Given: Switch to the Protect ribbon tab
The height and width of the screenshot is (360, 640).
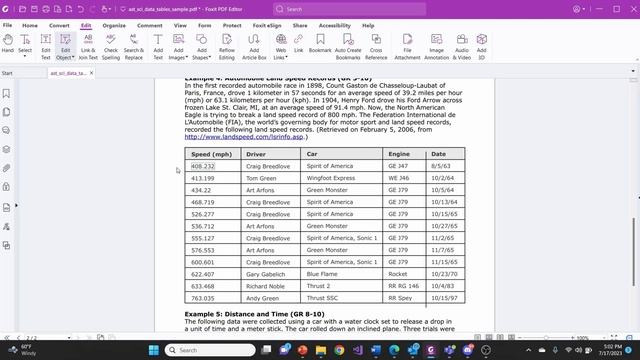Looking at the screenshot, I should (232, 25).
